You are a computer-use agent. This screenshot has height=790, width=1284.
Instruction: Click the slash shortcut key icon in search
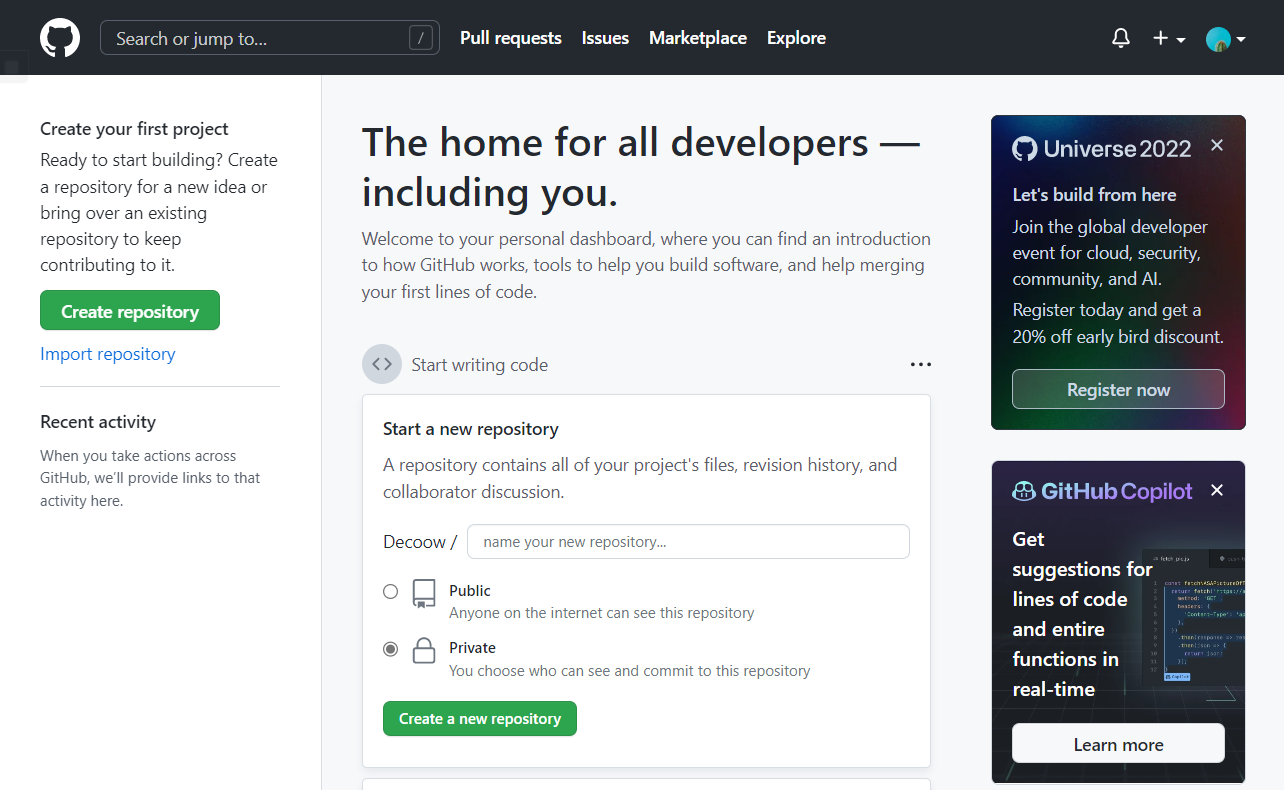click(421, 38)
